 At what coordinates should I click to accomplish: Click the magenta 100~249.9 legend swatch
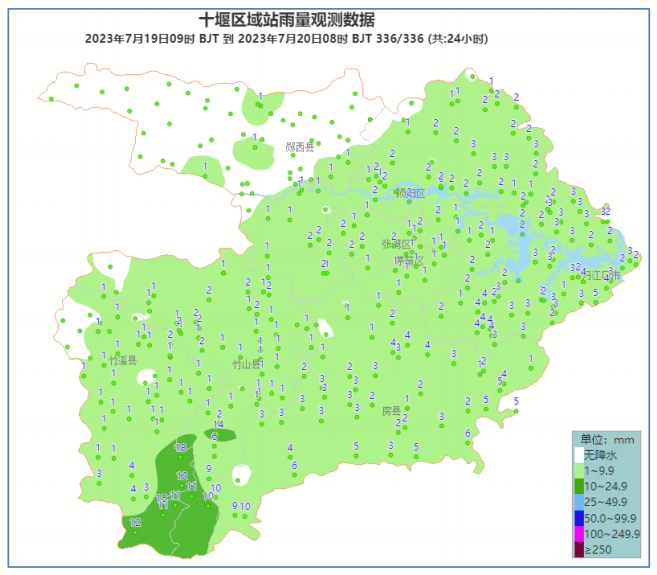point(579,534)
